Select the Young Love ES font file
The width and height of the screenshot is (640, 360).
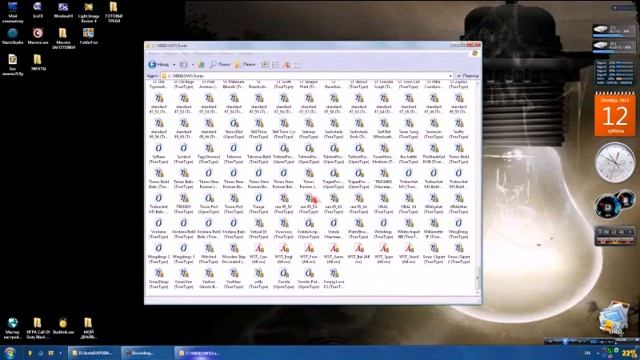pyautogui.click(x=334, y=279)
